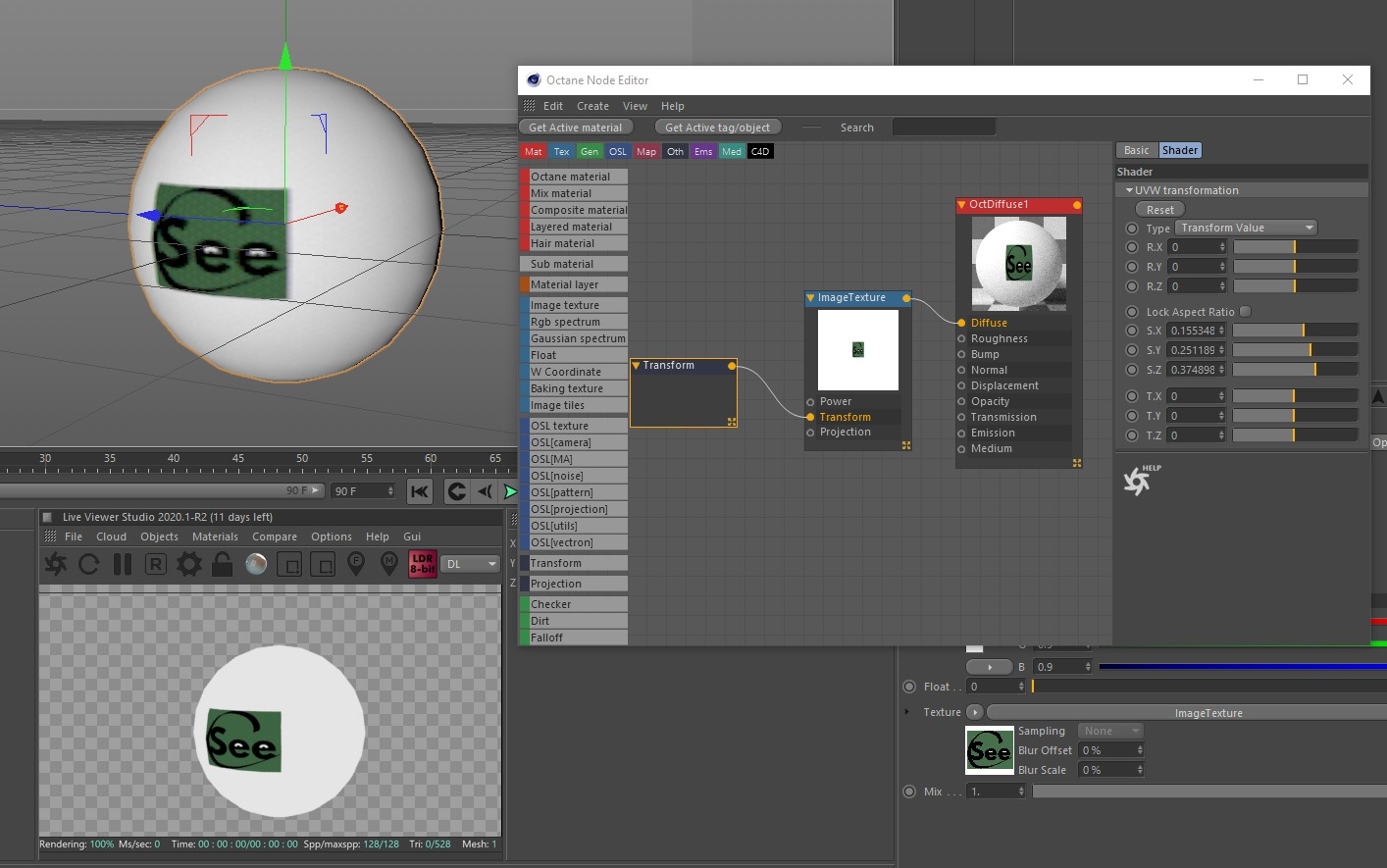
Task: Pause rendering in the Live Viewer
Action: 123,564
